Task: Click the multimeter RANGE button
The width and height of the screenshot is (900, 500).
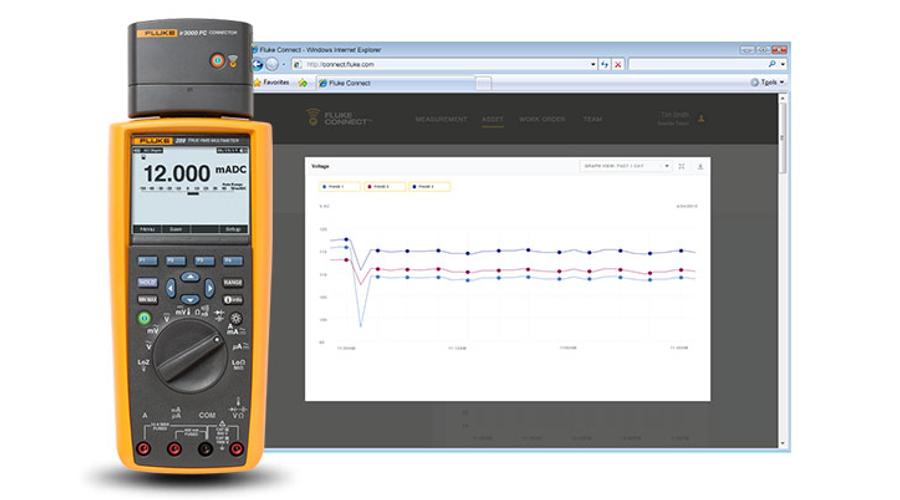Action: [232, 282]
